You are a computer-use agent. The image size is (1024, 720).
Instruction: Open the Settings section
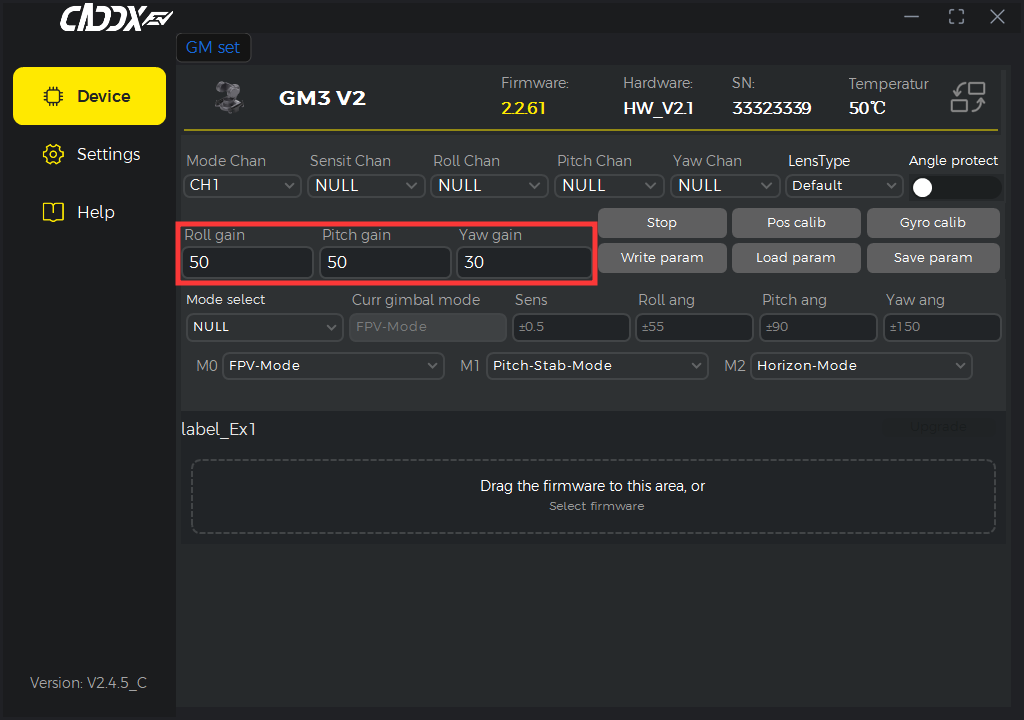coord(91,154)
